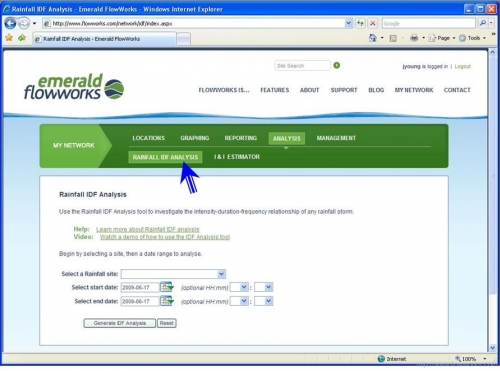Viewport: 500px width, 371px height.
Task: Click the address bar URL field
Action: [x=193, y=23]
